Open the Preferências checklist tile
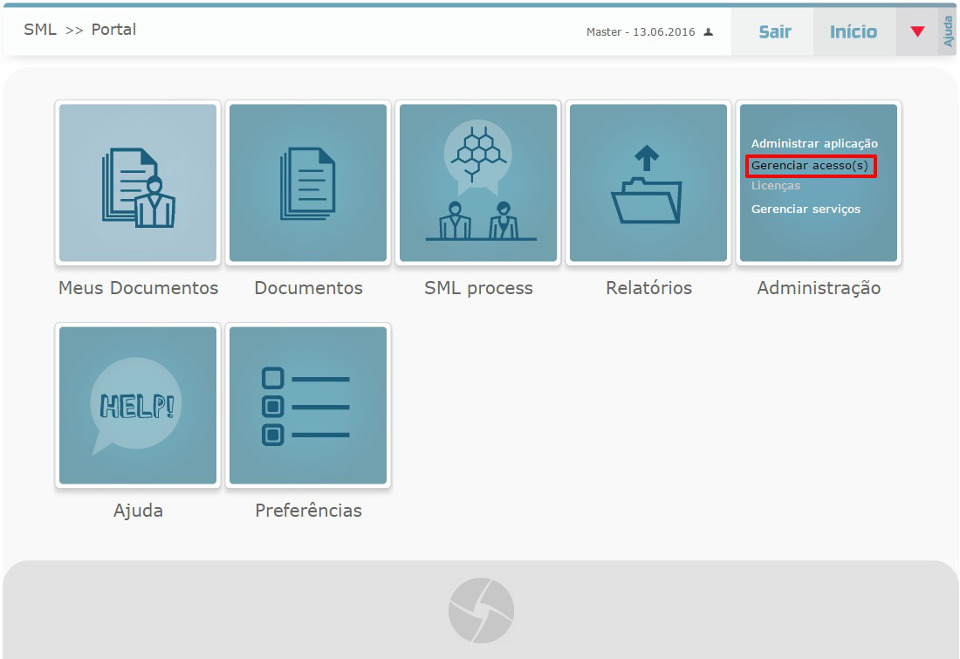 point(307,405)
